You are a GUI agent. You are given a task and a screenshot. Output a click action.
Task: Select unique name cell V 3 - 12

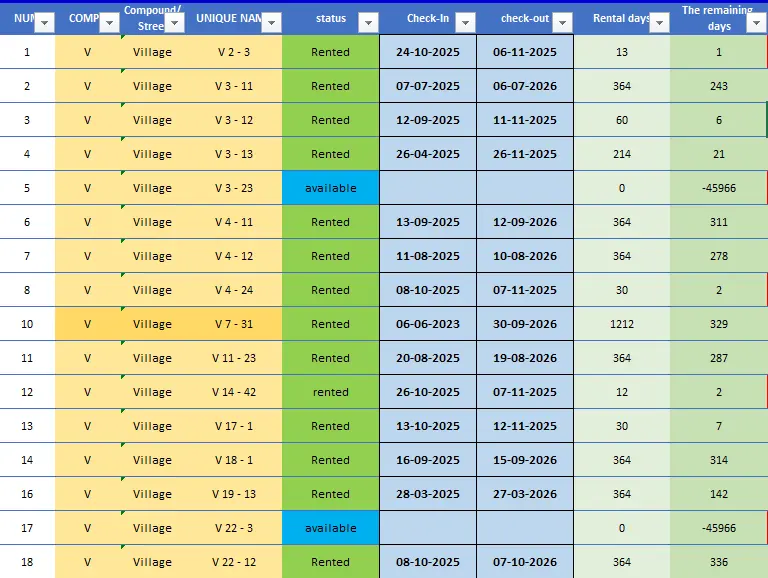point(234,120)
